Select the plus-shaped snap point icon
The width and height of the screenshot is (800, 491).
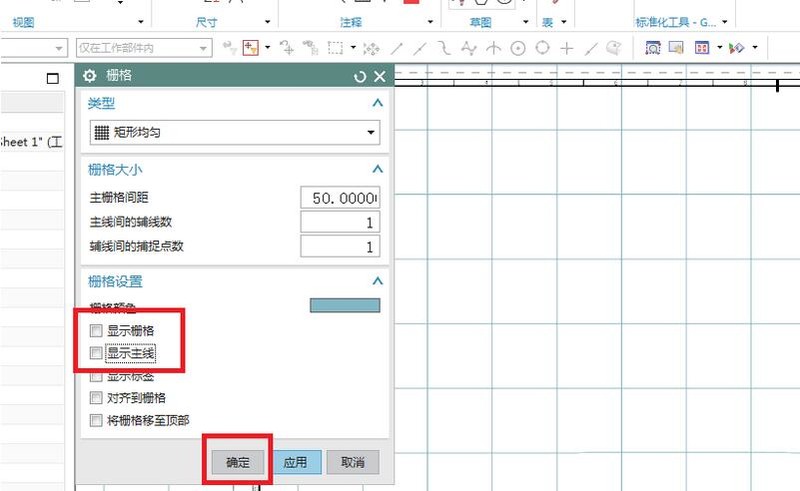point(567,48)
